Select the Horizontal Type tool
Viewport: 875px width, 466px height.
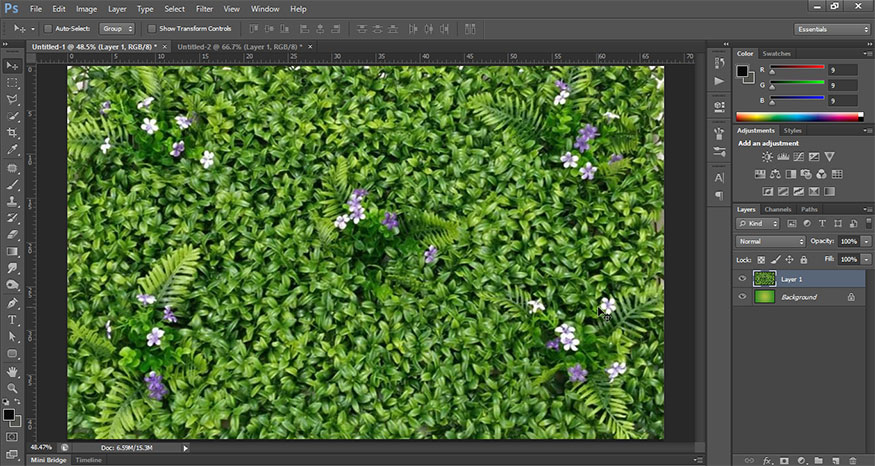click(13, 320)
